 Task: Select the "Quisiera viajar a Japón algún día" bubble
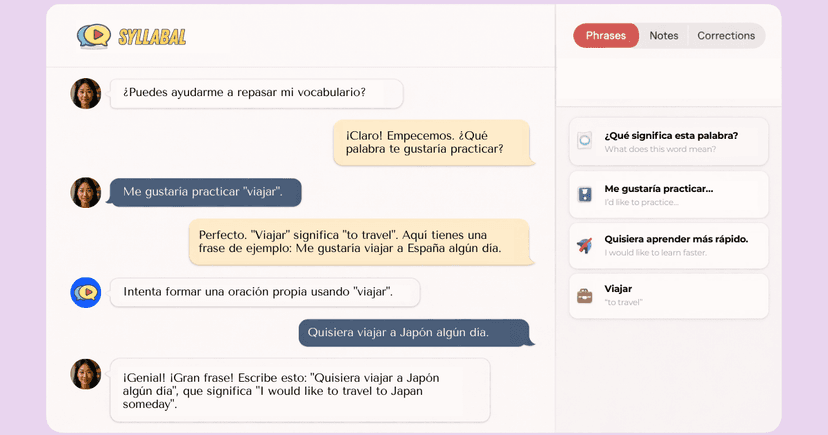415,333
